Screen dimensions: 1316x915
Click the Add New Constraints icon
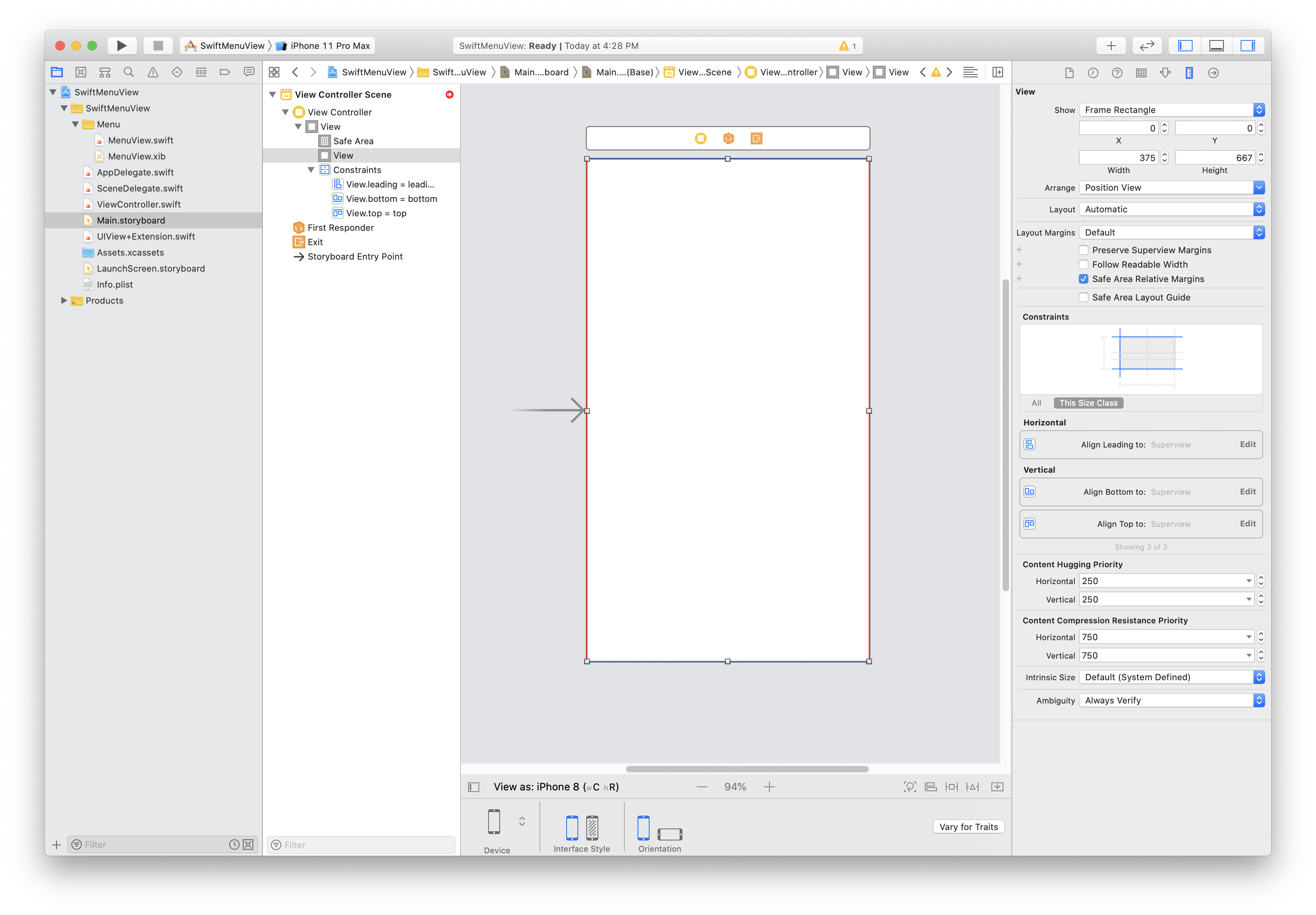coord(951,787)
